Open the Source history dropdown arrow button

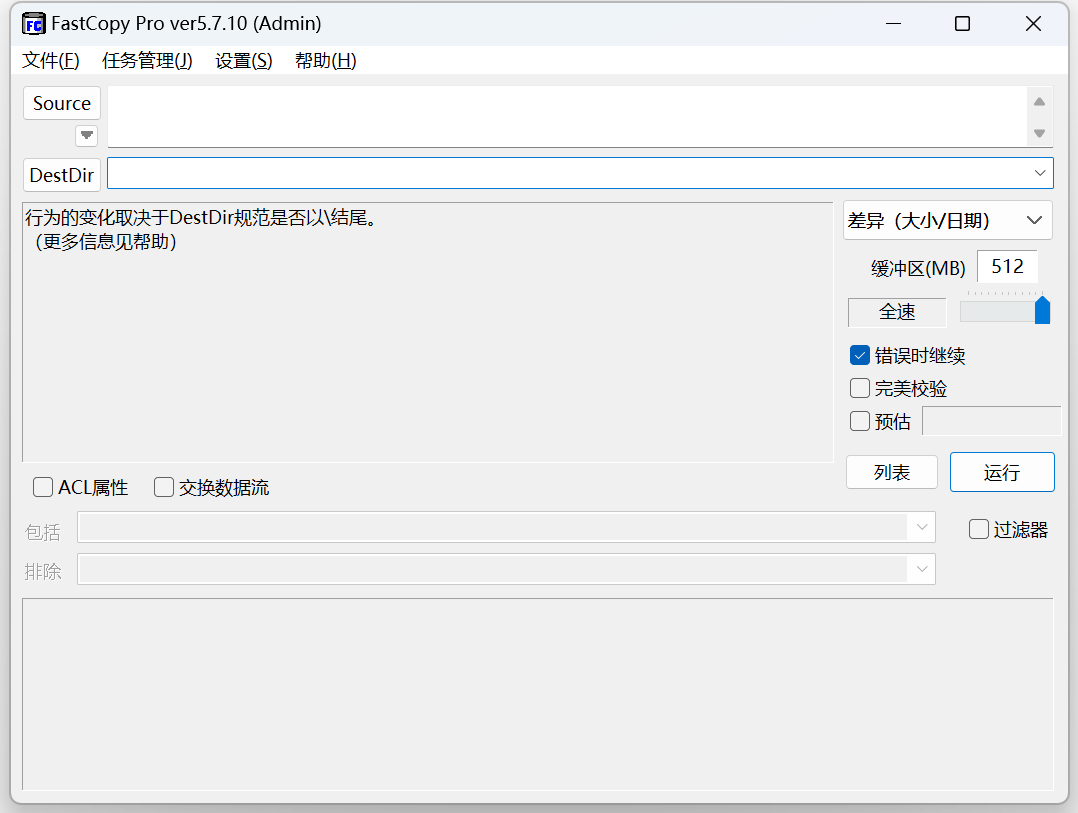[x=87, y=135]
